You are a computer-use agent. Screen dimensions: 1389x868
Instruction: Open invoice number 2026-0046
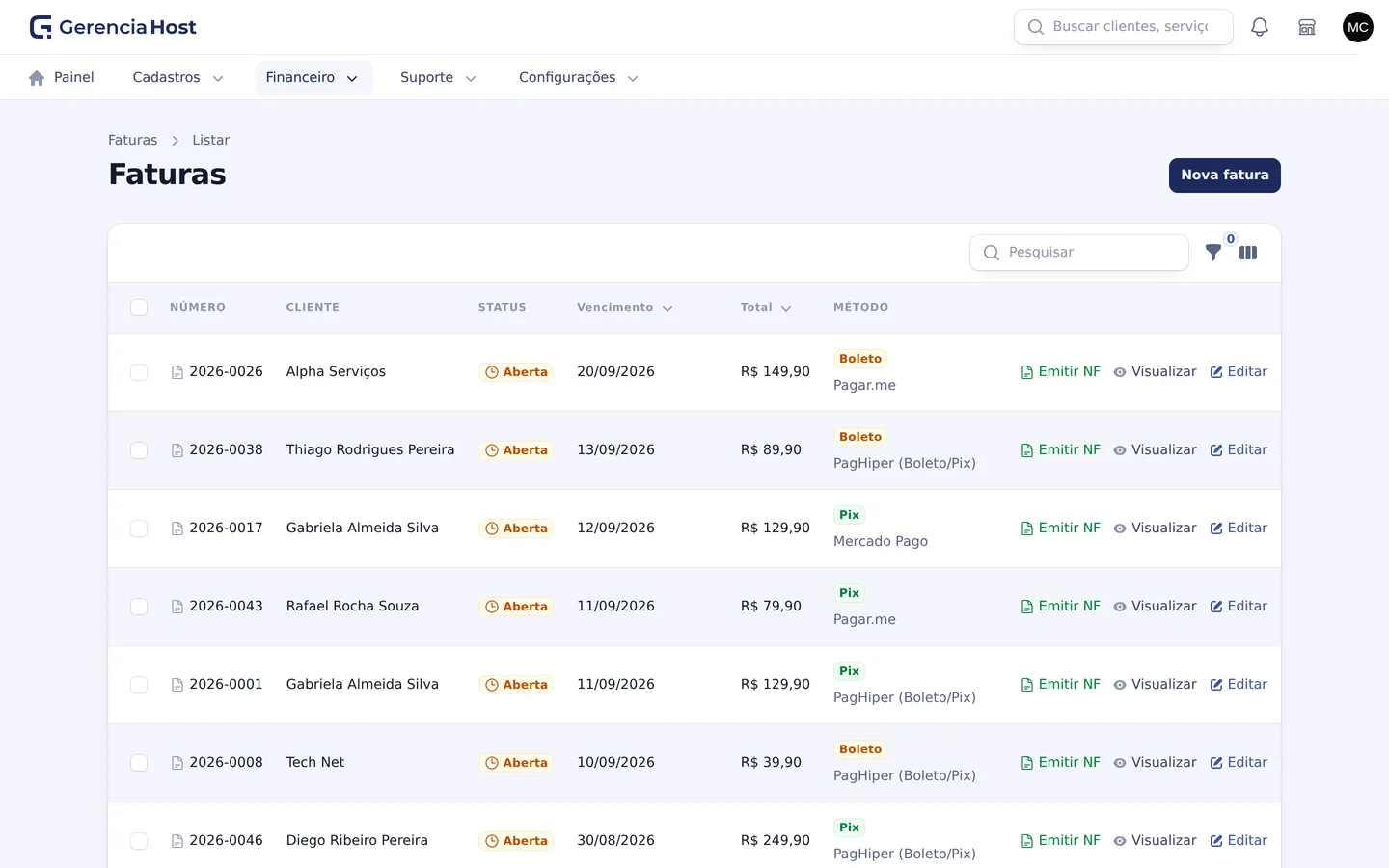[226, 841]
